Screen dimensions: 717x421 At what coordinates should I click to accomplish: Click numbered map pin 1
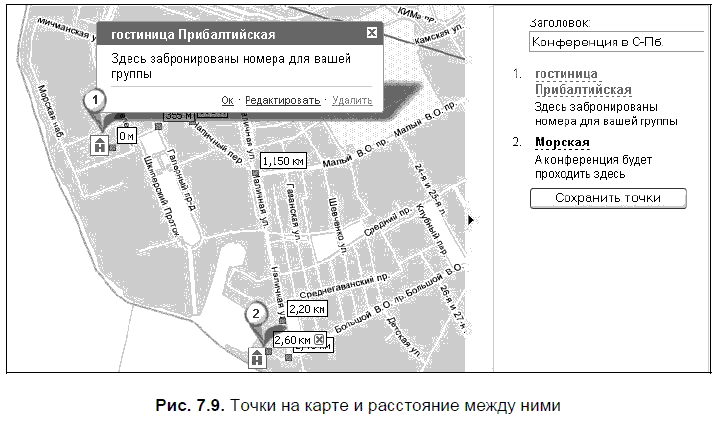(94, 101)
